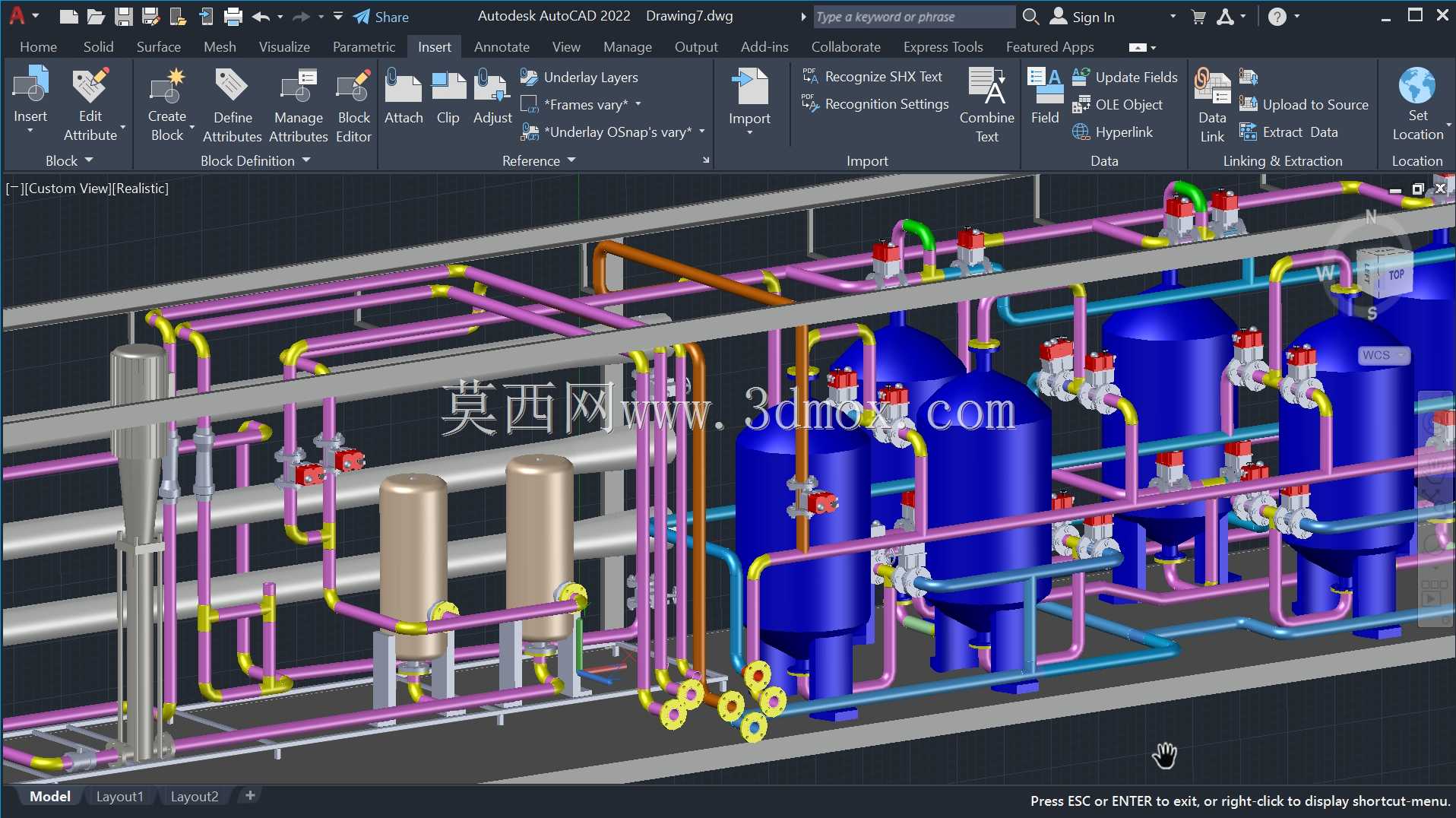Click the Hyperlink button
Image resolution: width=1456 pixels, height=818 pixels.
(x=1112, y=132)
